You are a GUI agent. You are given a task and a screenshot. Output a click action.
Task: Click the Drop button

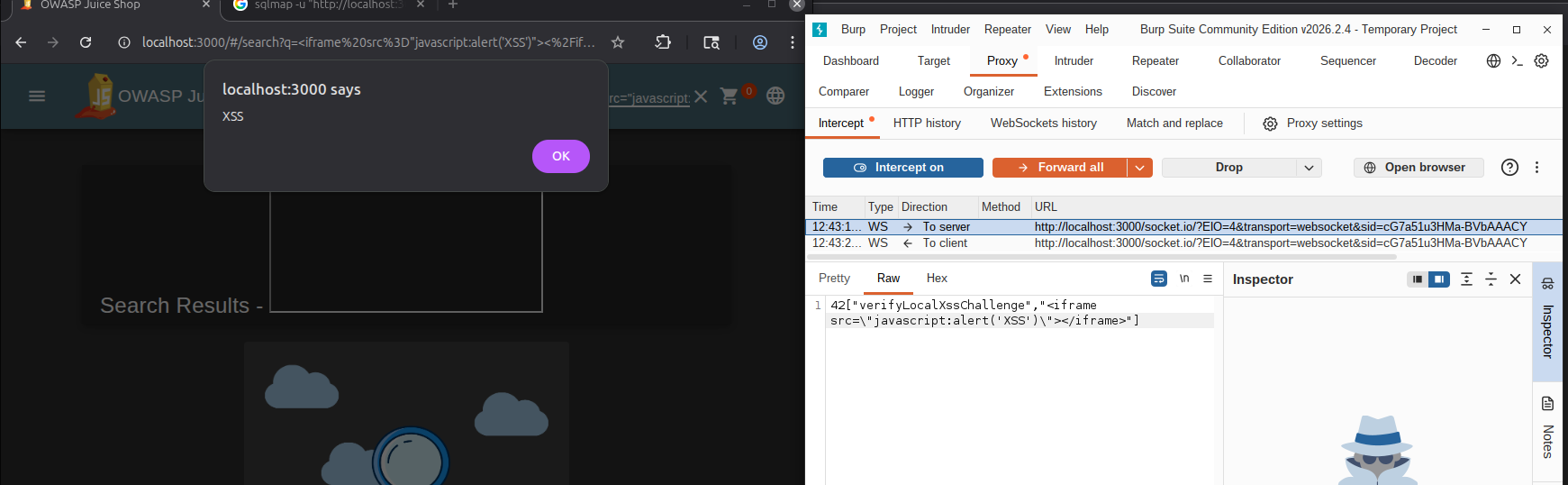[x=1228, y=168]
